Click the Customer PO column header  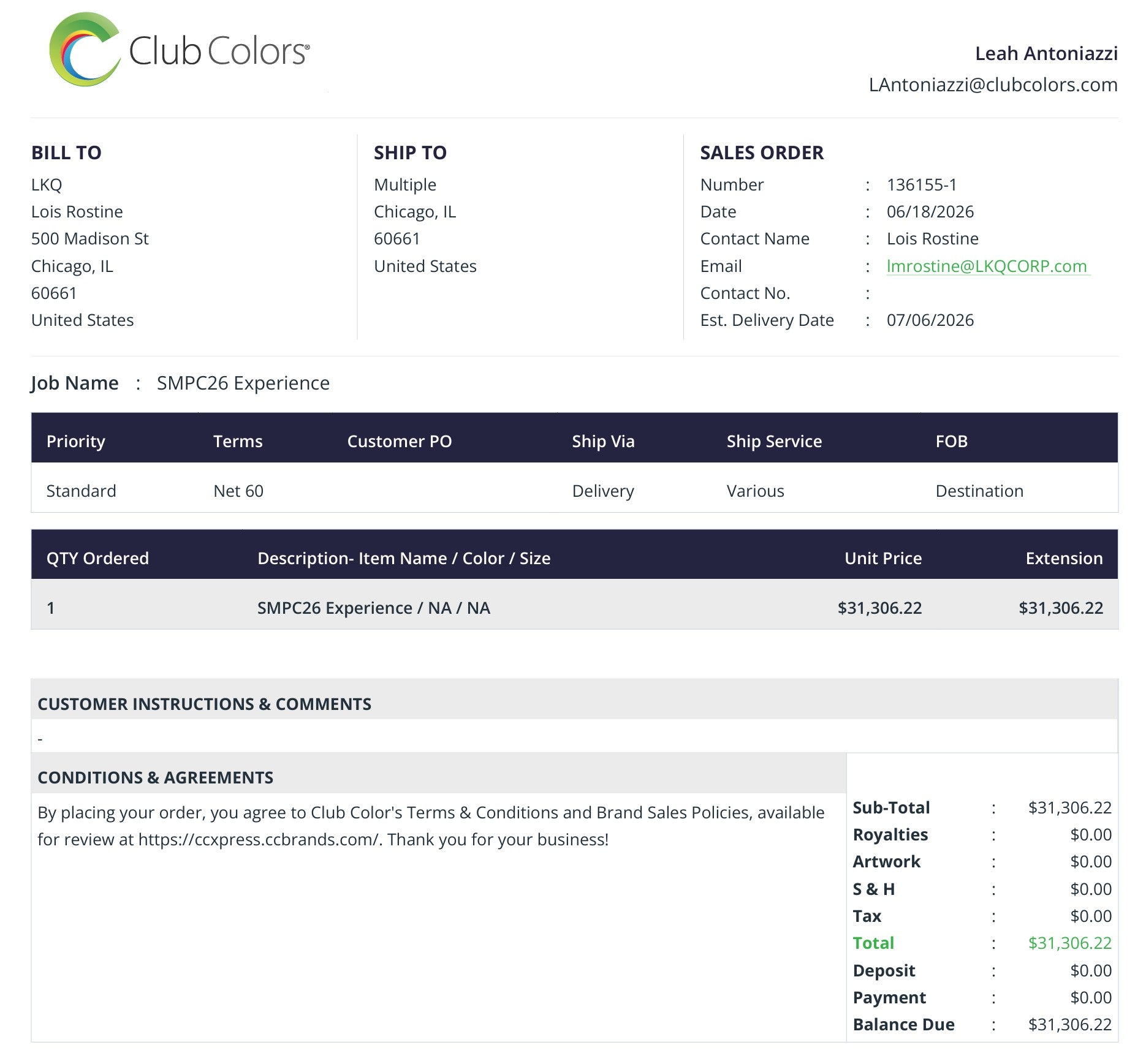(400, 441)
